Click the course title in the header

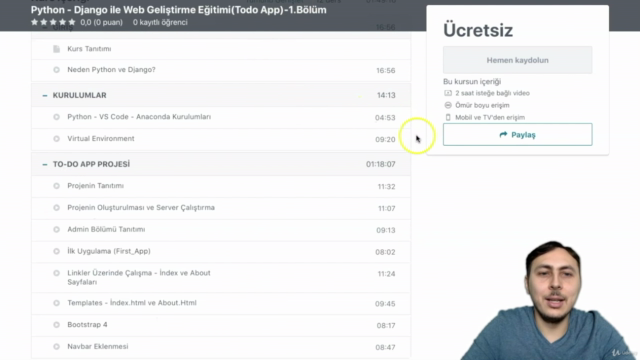179,10
